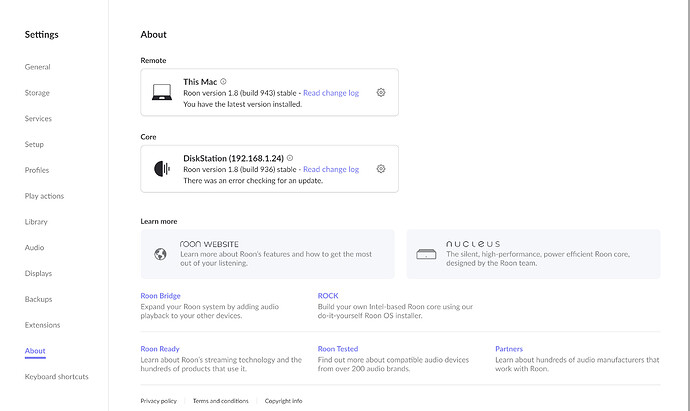The image size is (690, 411).
Task: Go to Audio settings
Action: [34, 247]
